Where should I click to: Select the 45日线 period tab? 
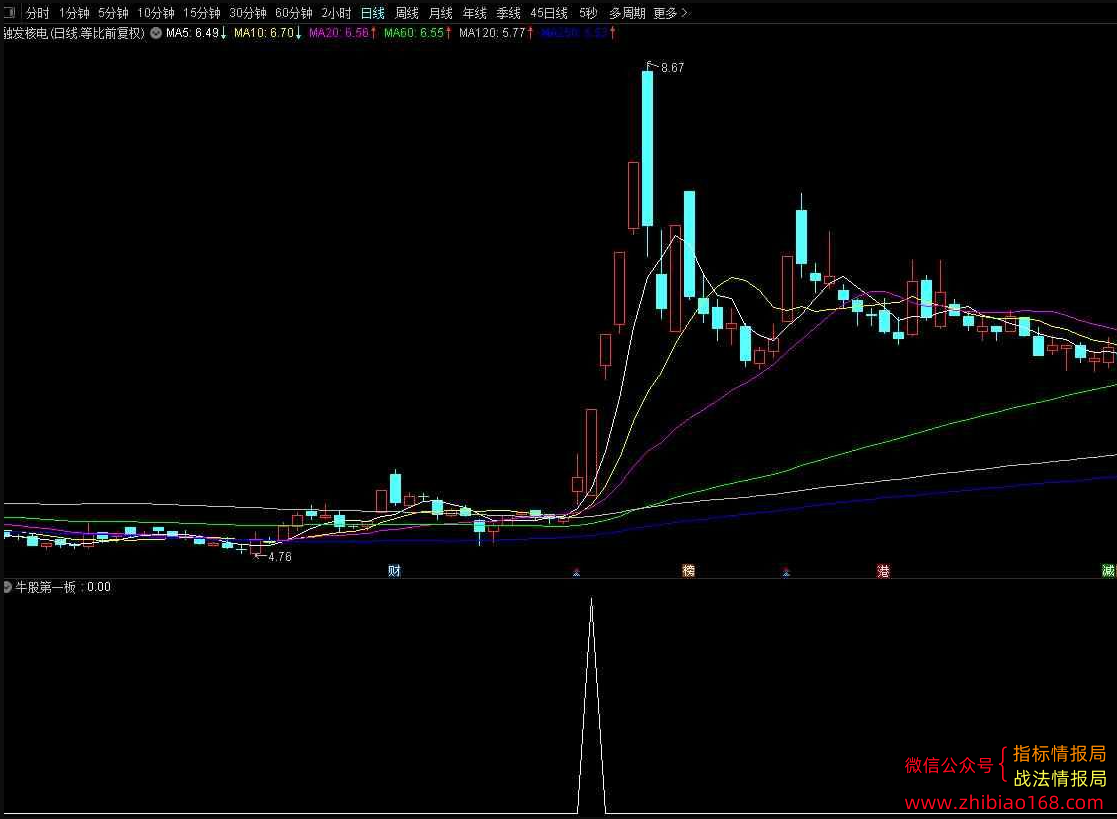coord(549,13)
